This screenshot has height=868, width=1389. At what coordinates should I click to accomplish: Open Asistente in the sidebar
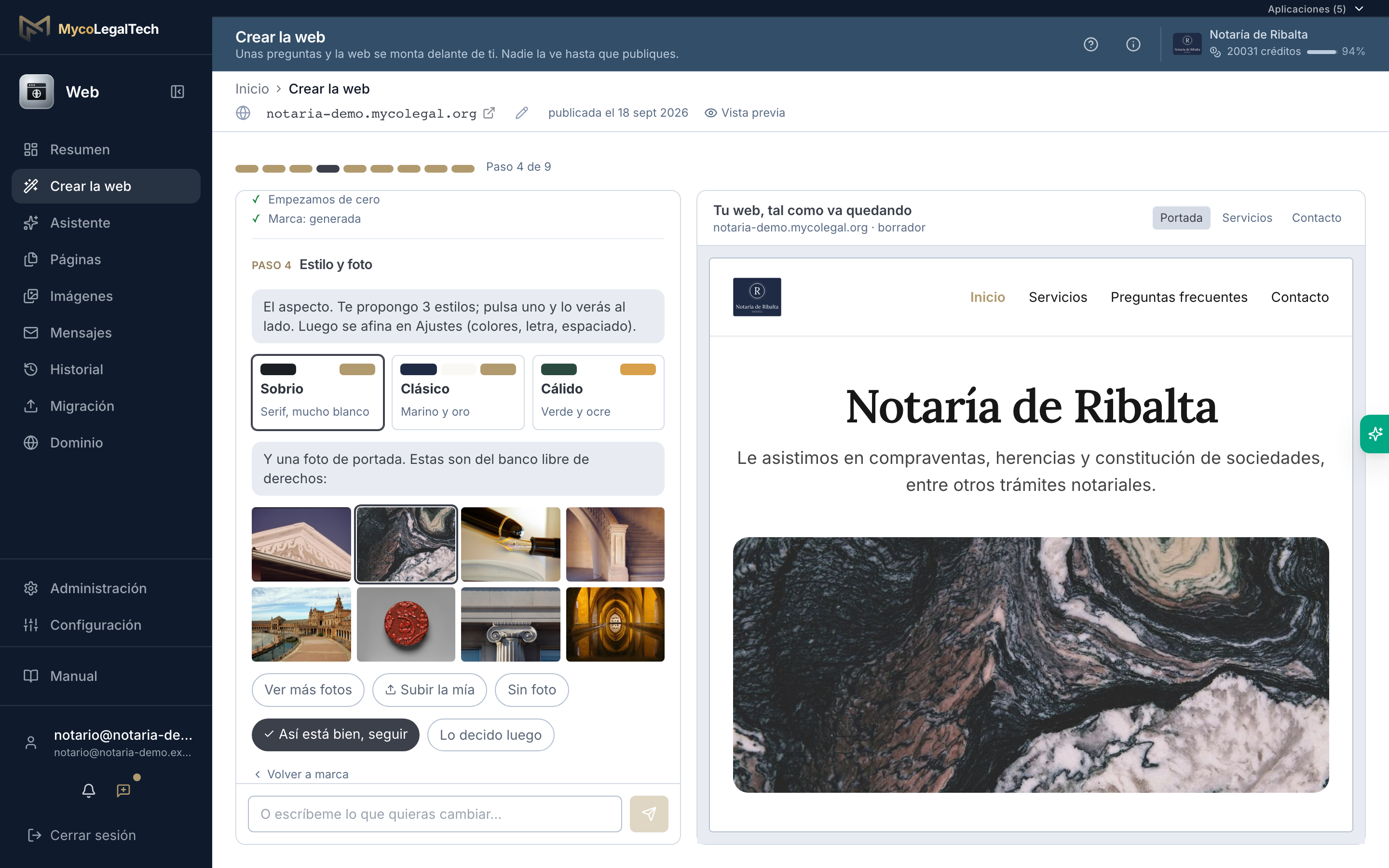coord(106,223)
